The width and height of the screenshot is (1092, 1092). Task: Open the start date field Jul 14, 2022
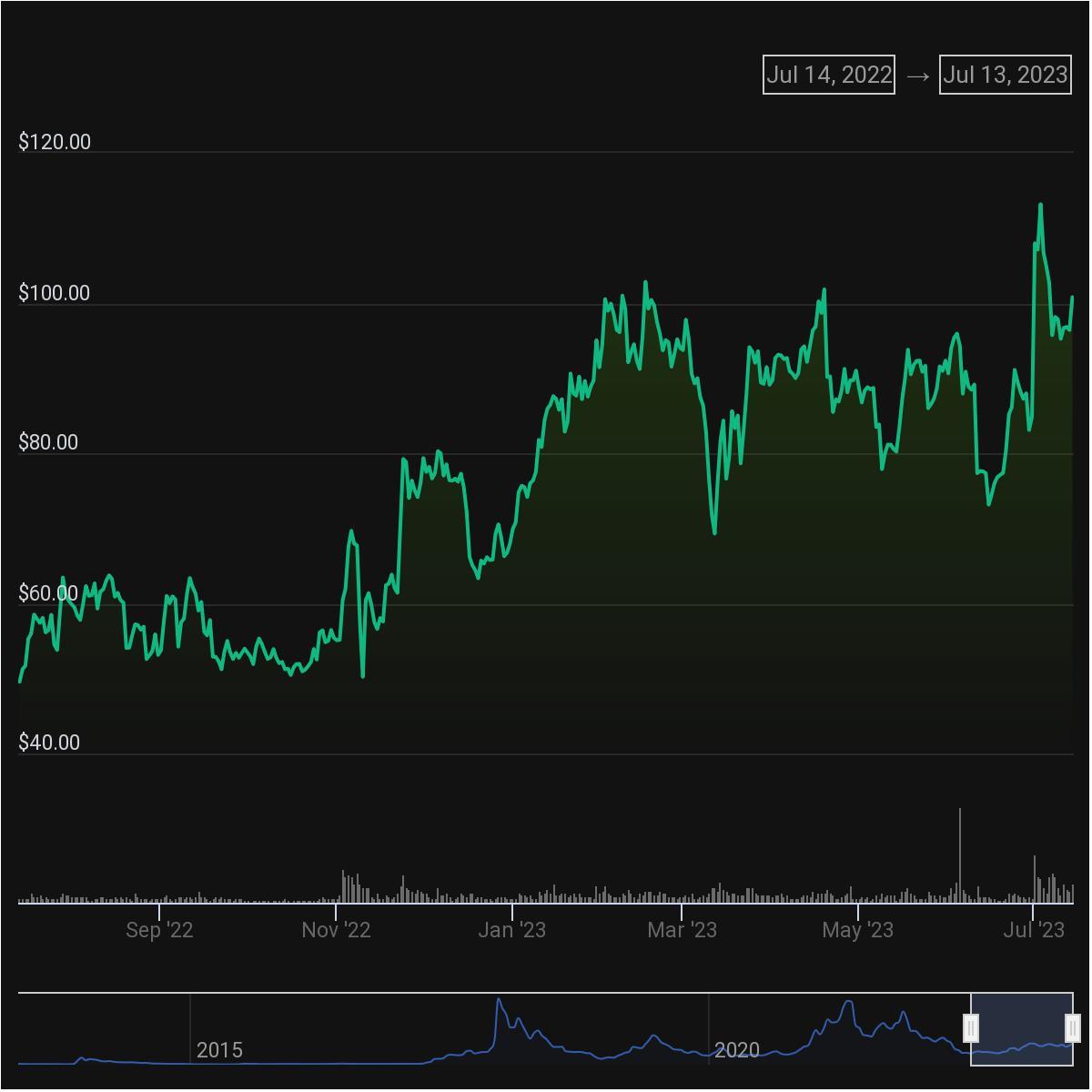click(x=828, y=75)
